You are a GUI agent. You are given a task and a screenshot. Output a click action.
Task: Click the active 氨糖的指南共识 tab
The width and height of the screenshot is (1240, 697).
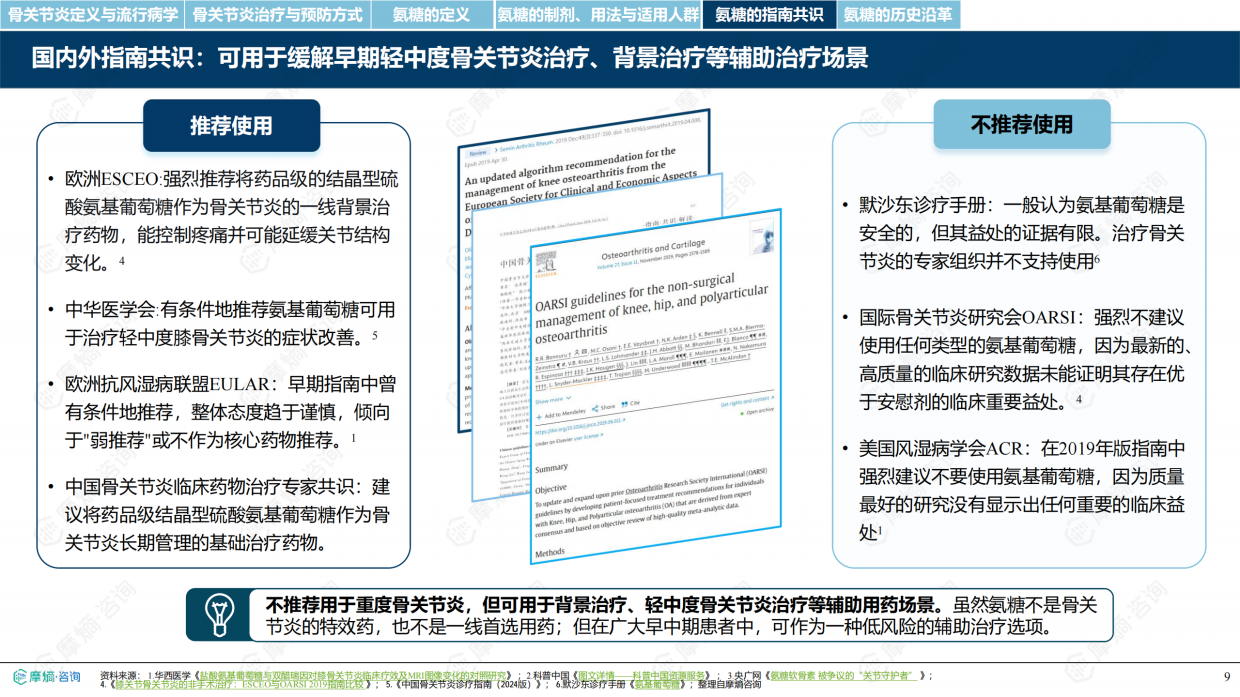pyautogui.click(x=770, y=14)
